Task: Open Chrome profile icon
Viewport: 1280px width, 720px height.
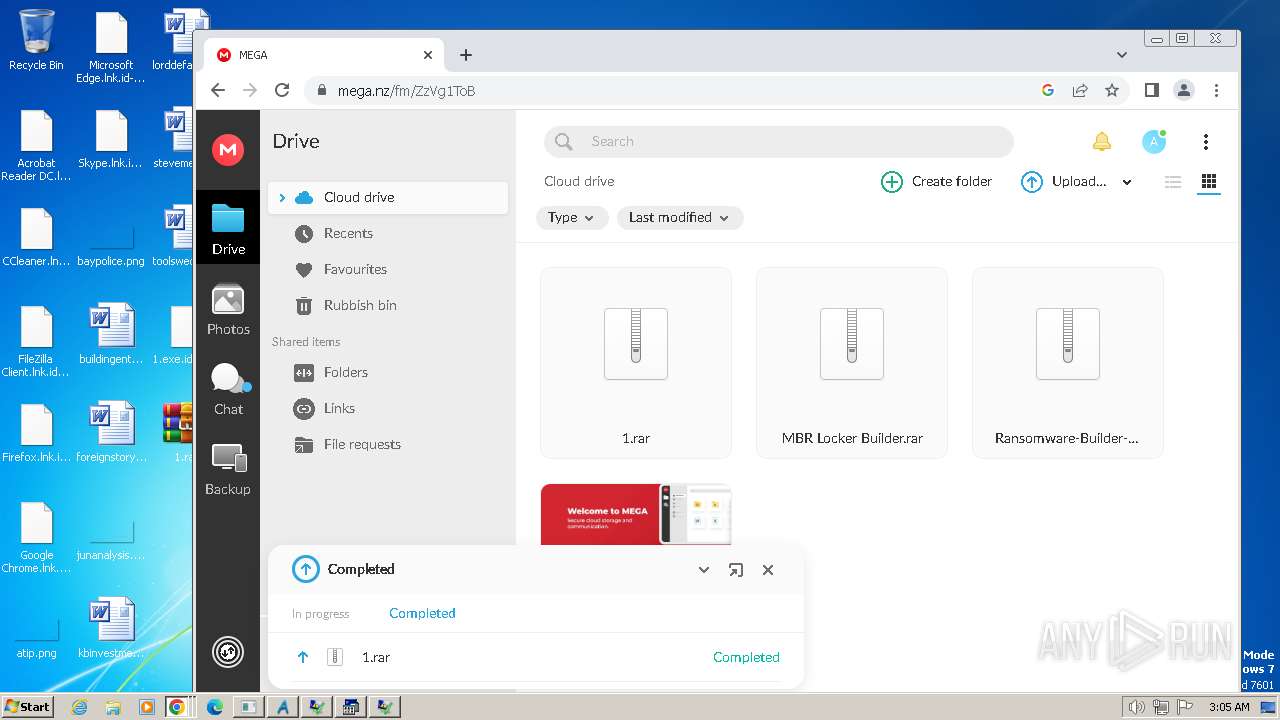Action: [x=1184, y=90]
